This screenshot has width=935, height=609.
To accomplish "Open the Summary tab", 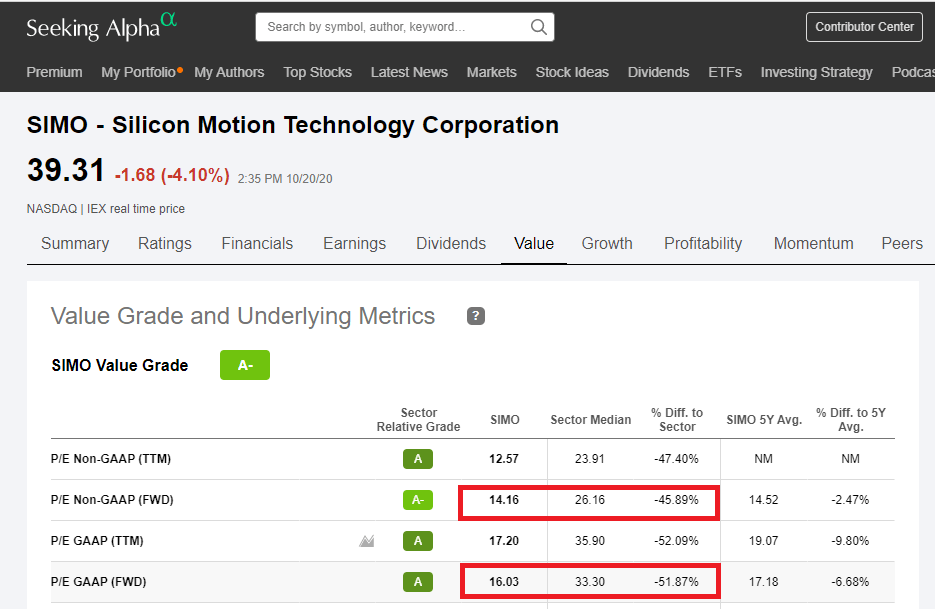I will [75, 243].
